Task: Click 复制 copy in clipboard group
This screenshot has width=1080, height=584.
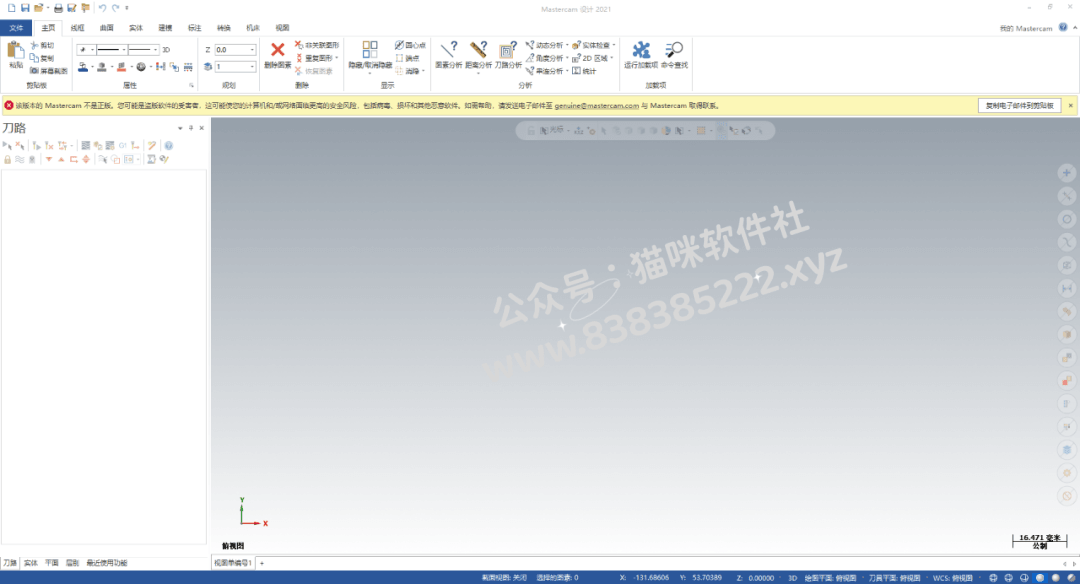Action: click(41, 59)
